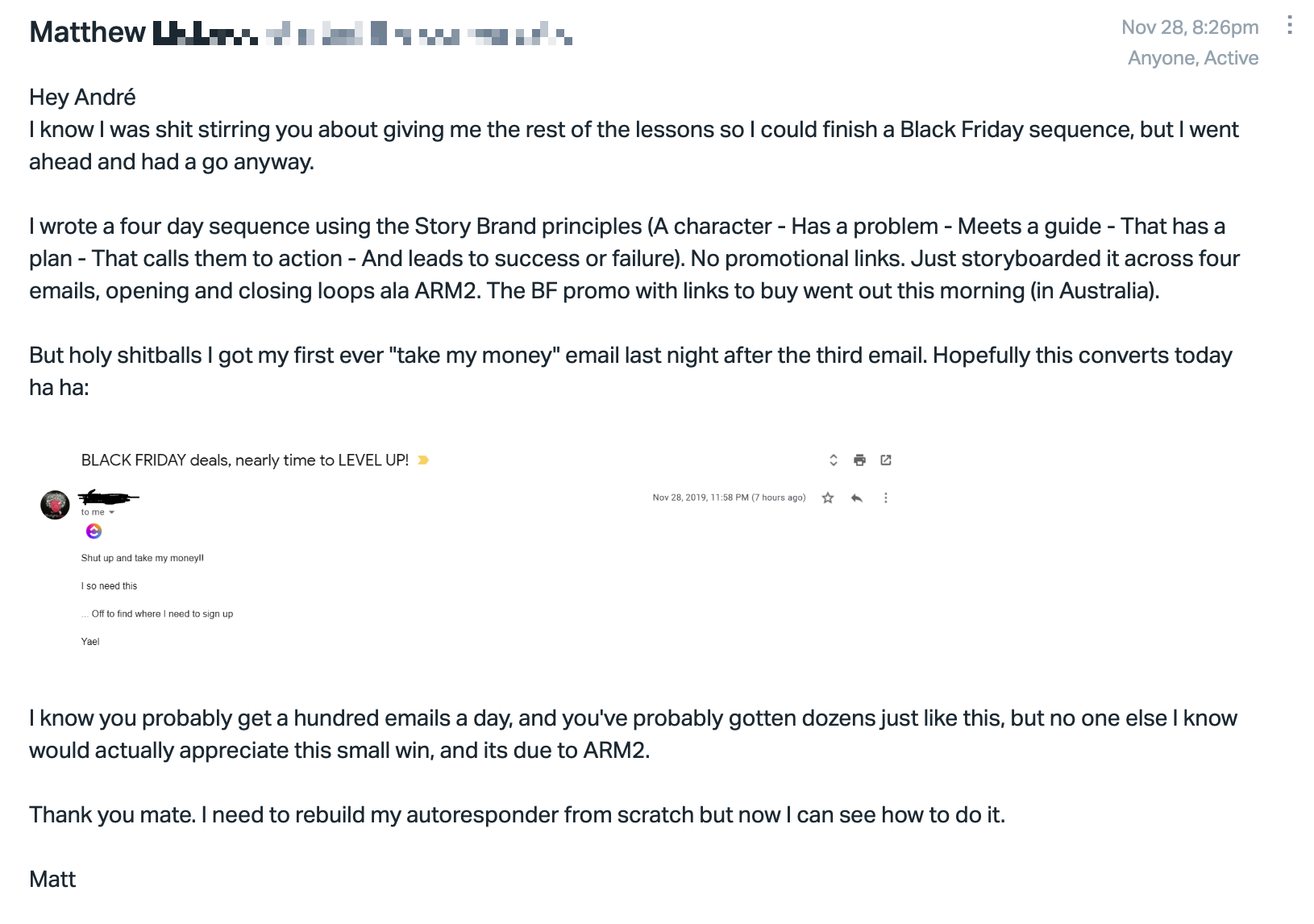The width and height of the screenshot is (1314, 924).
Task: Click the print icon in embedded email
Action: click(x=859, y=460)
